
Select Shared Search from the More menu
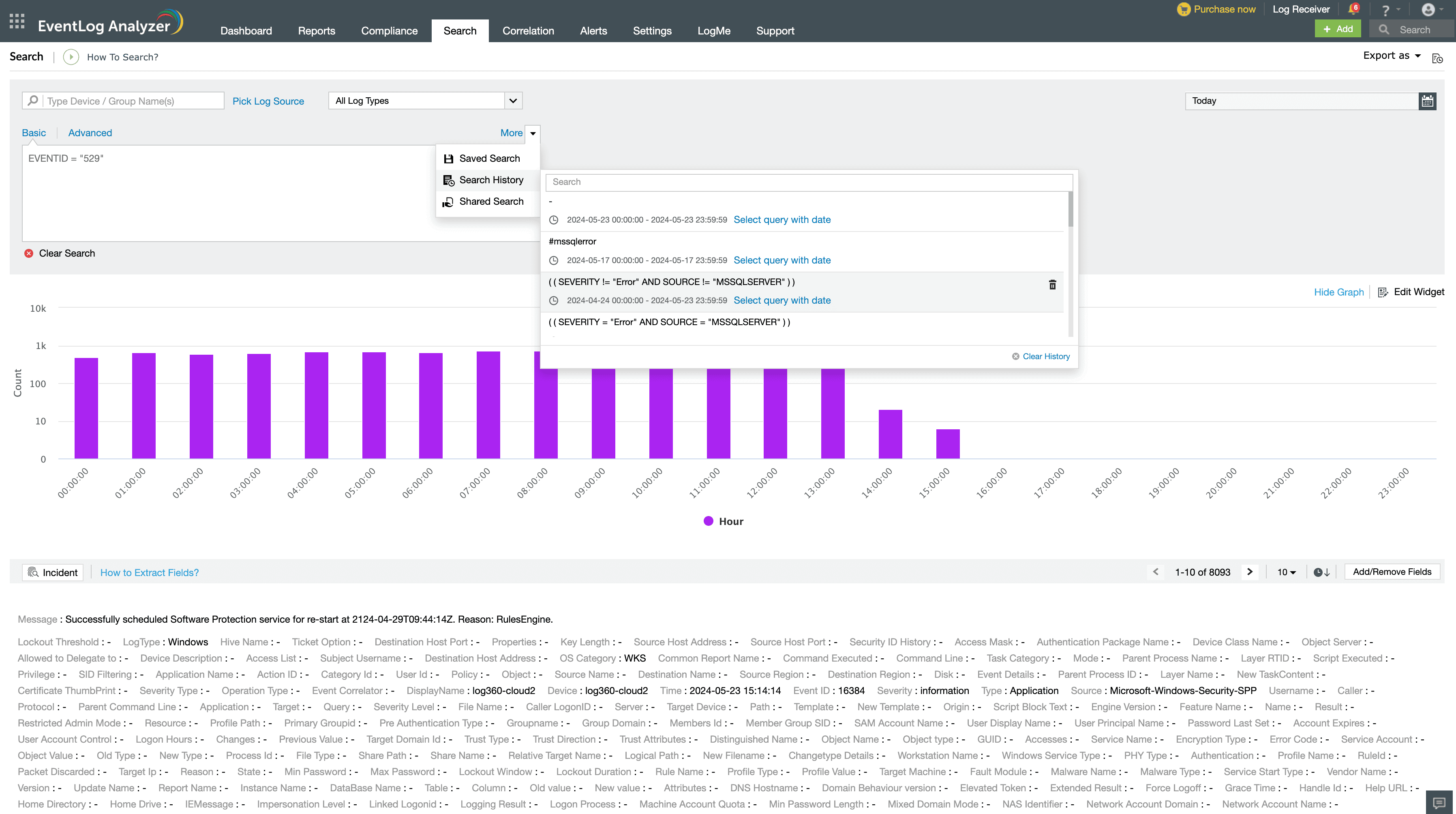pos(490,201)
